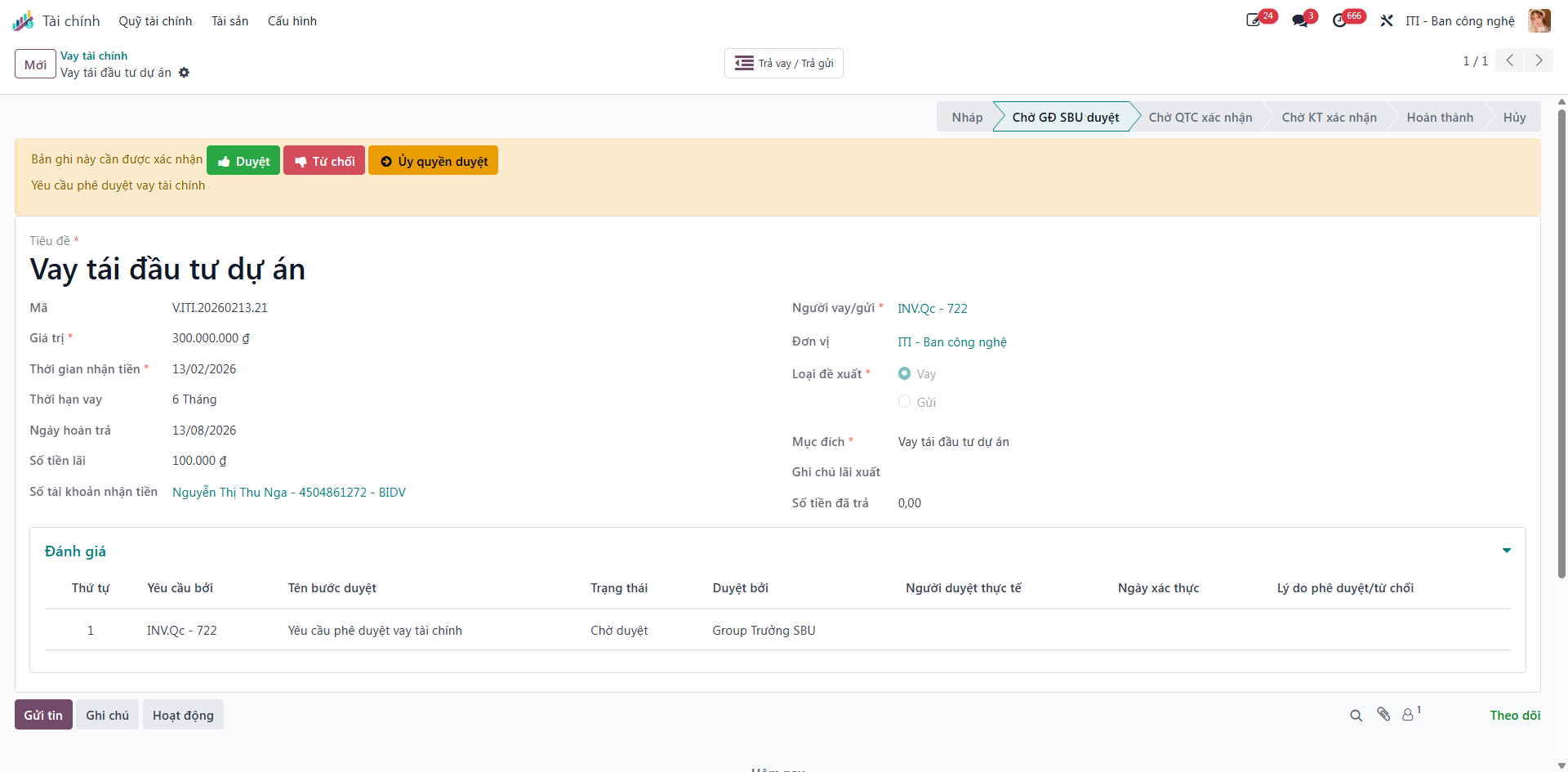
Task: Go to previous record arrow
Action: [x=1510, y=60]
